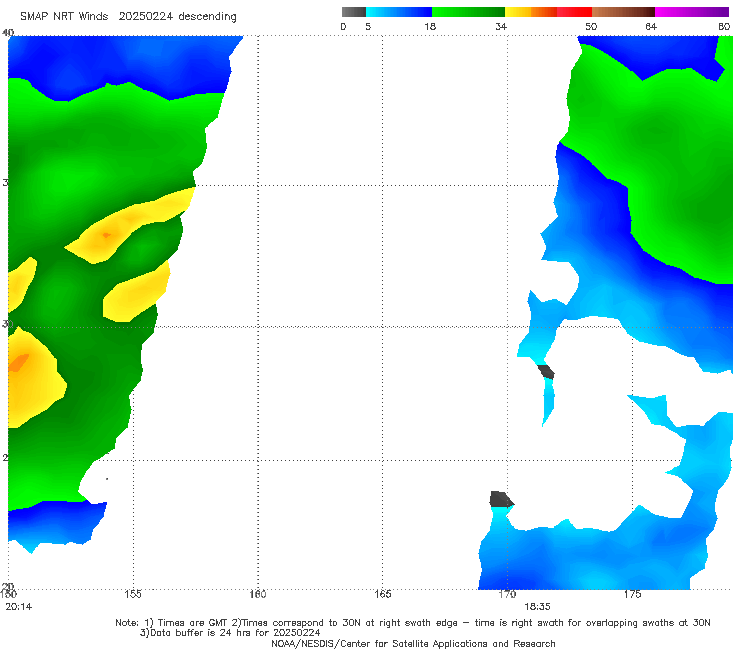The height and width of the screenshot is (650, 740).
Task: Click the small dark gray patch near 171.5E
Action: (547, 371)
